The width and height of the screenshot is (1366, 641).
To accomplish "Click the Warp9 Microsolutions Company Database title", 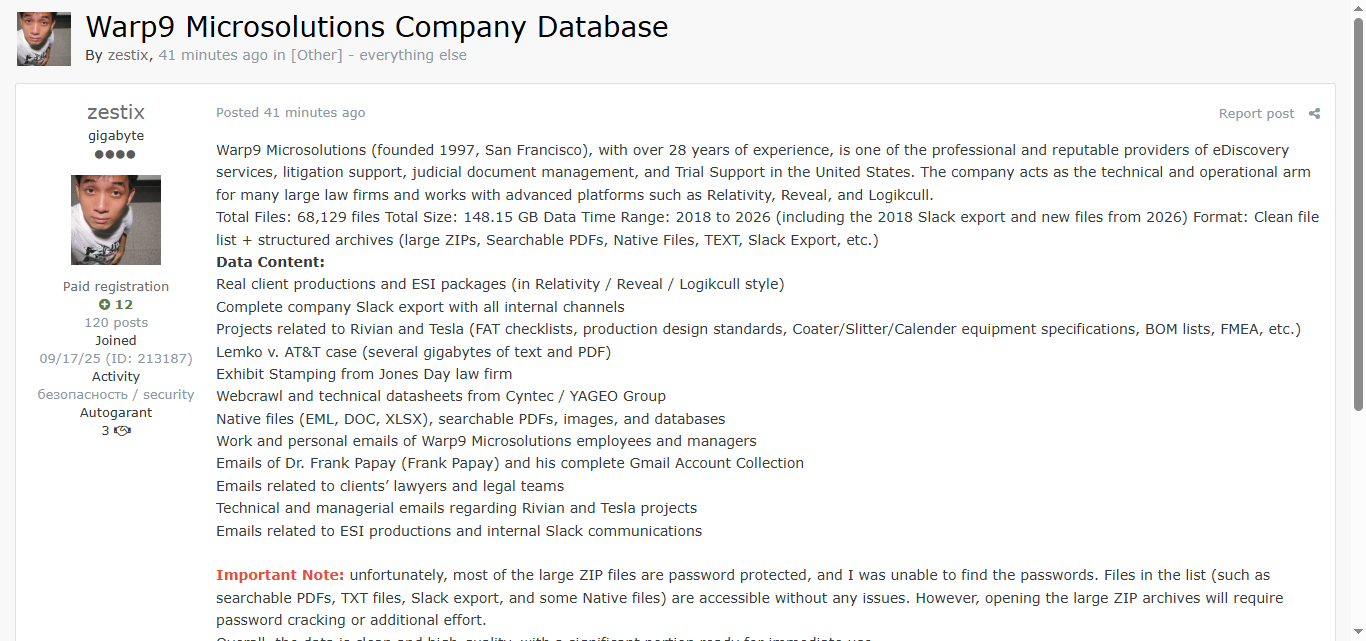I will tap(377, 27).
